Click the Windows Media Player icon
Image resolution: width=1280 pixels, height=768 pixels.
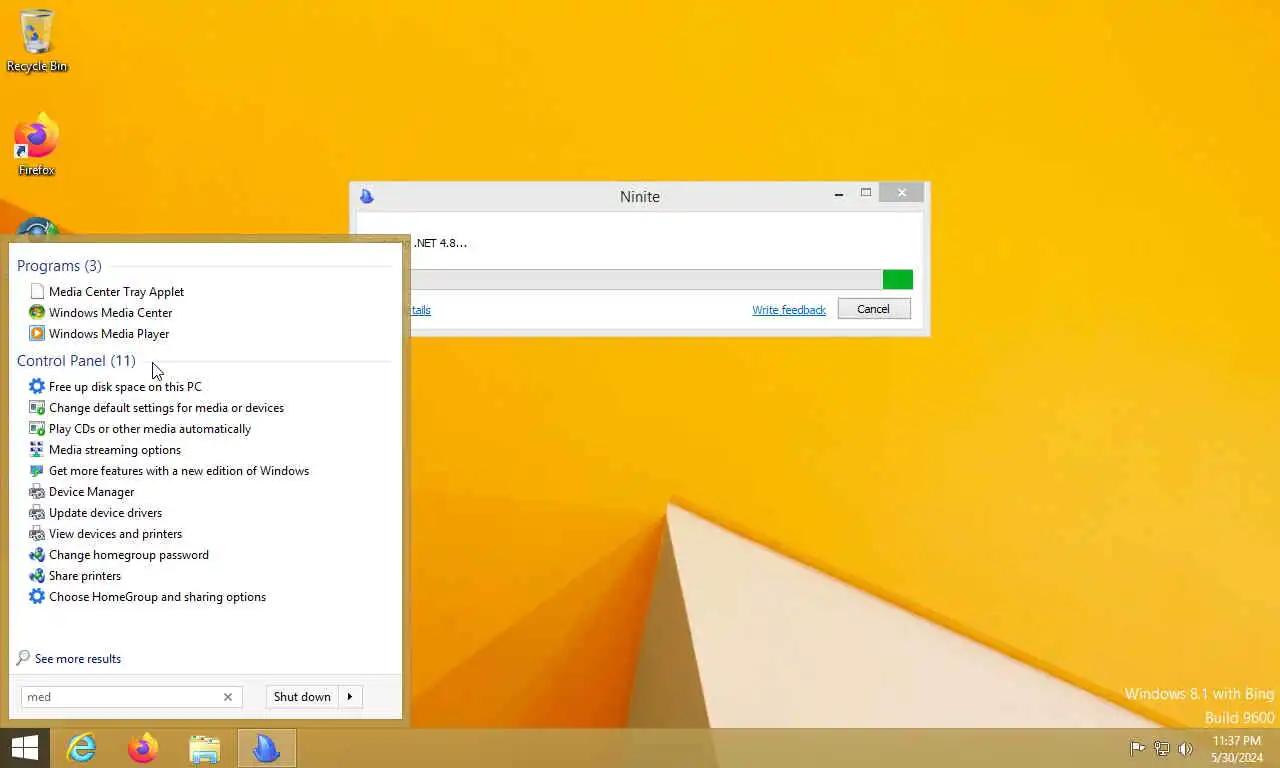[37, 333]
